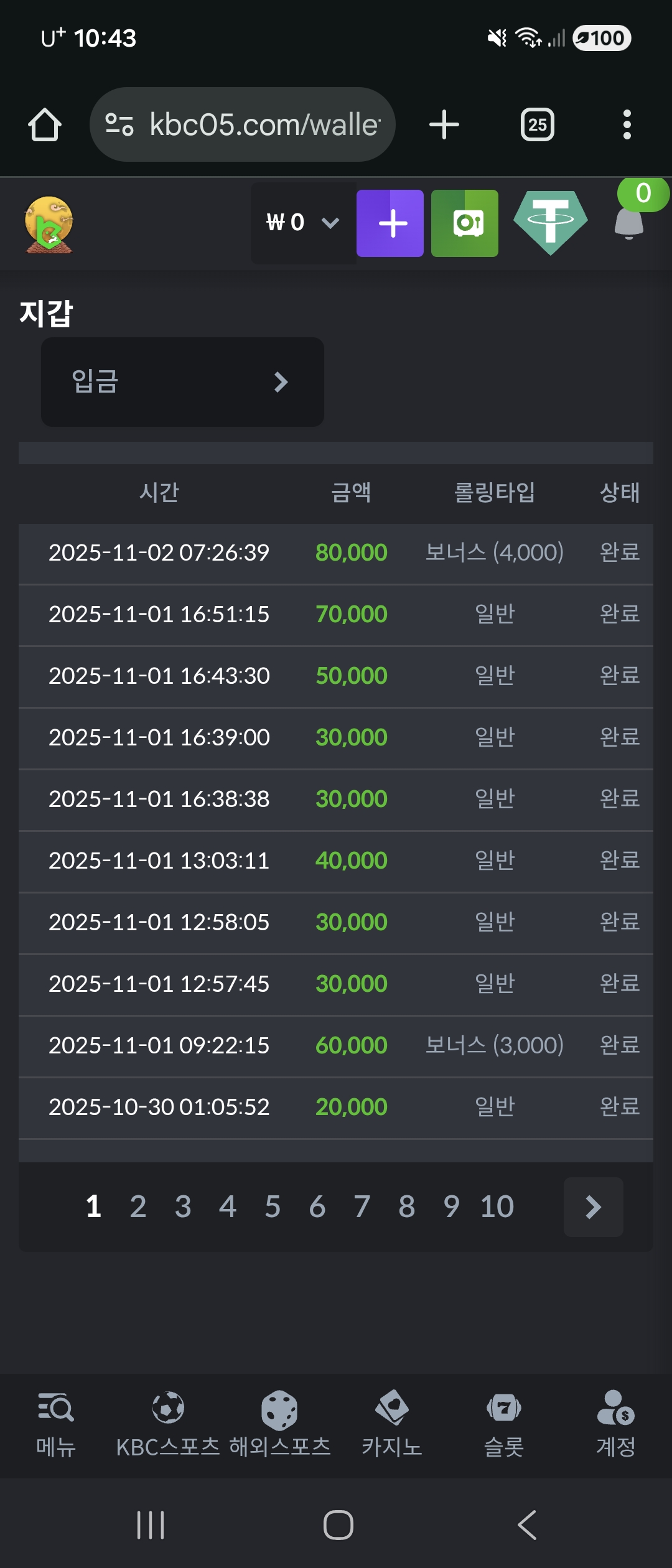Go to browser home page

point(45,125)
